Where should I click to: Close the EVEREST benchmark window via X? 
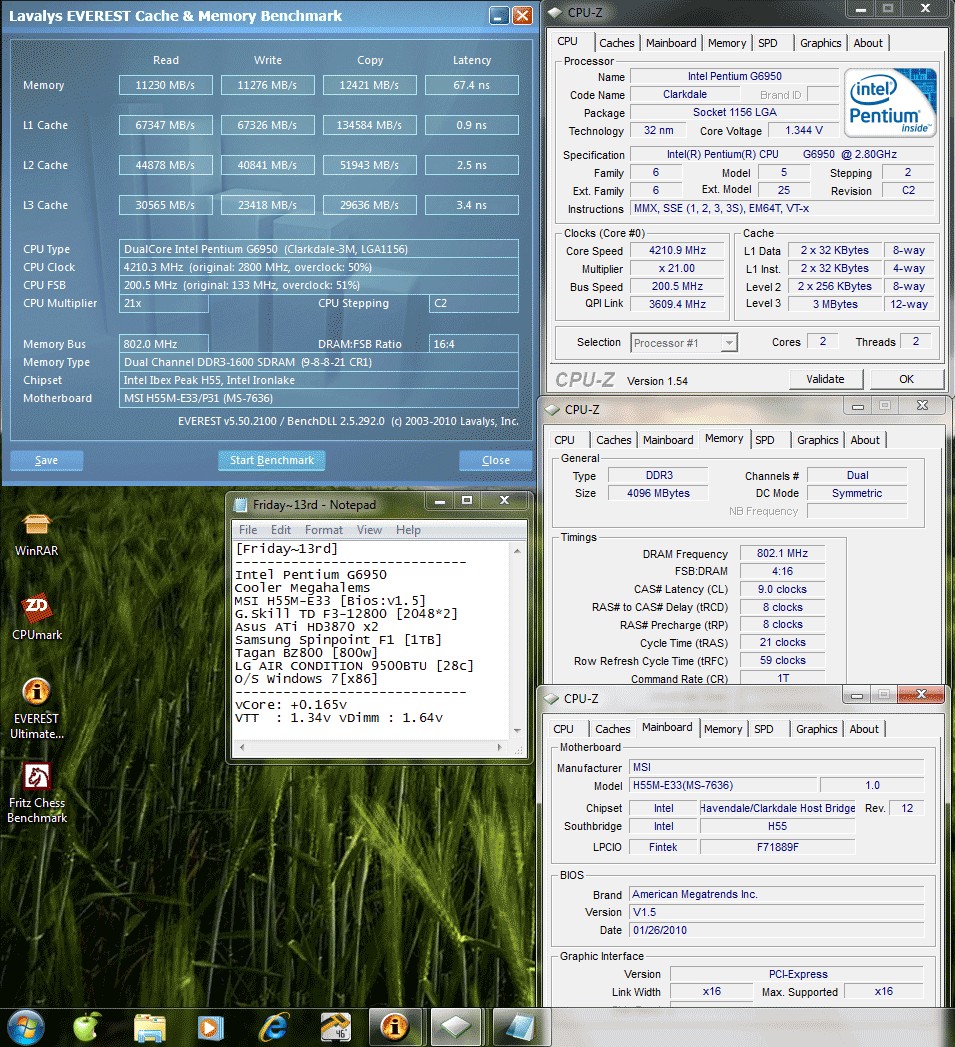(x=522, y=15)
